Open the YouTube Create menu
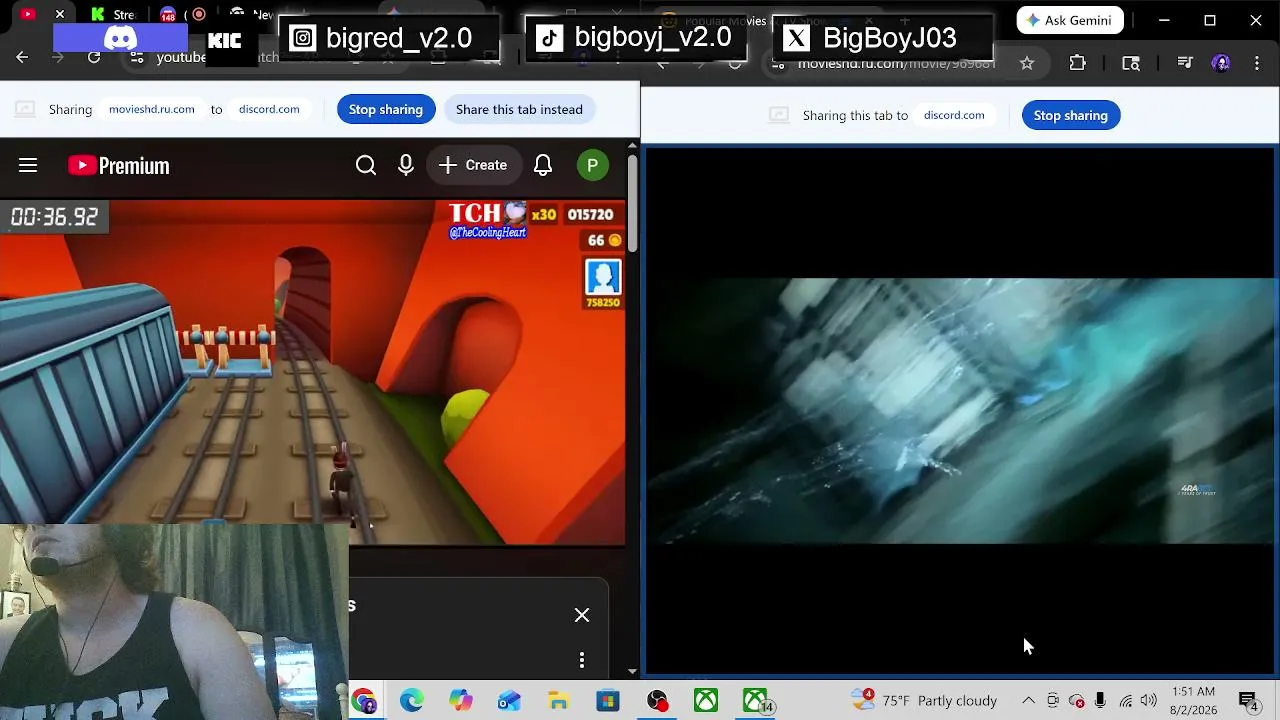 (473, 165)
